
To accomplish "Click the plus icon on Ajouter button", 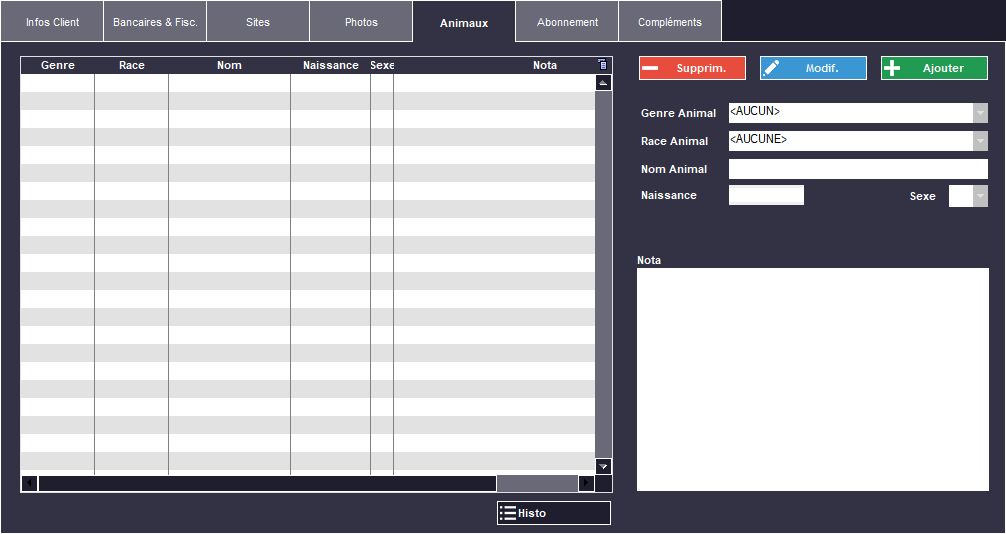I will (893, 68).
